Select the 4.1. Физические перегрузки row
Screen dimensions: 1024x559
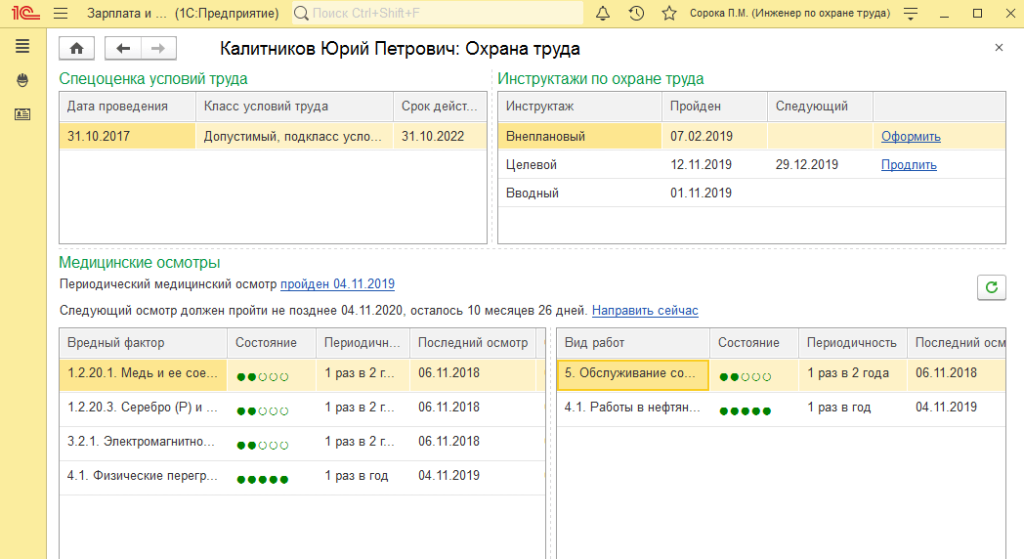click(x=142, y=476)
